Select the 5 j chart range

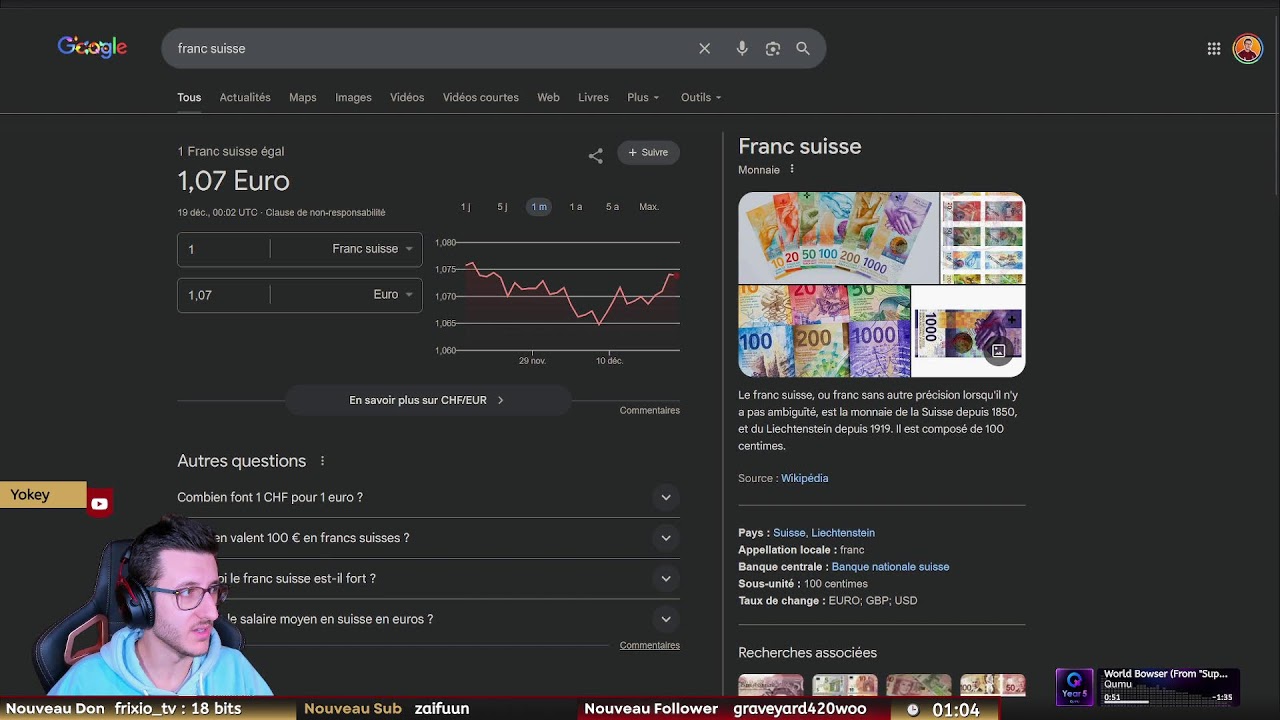[x=502, y=207]
